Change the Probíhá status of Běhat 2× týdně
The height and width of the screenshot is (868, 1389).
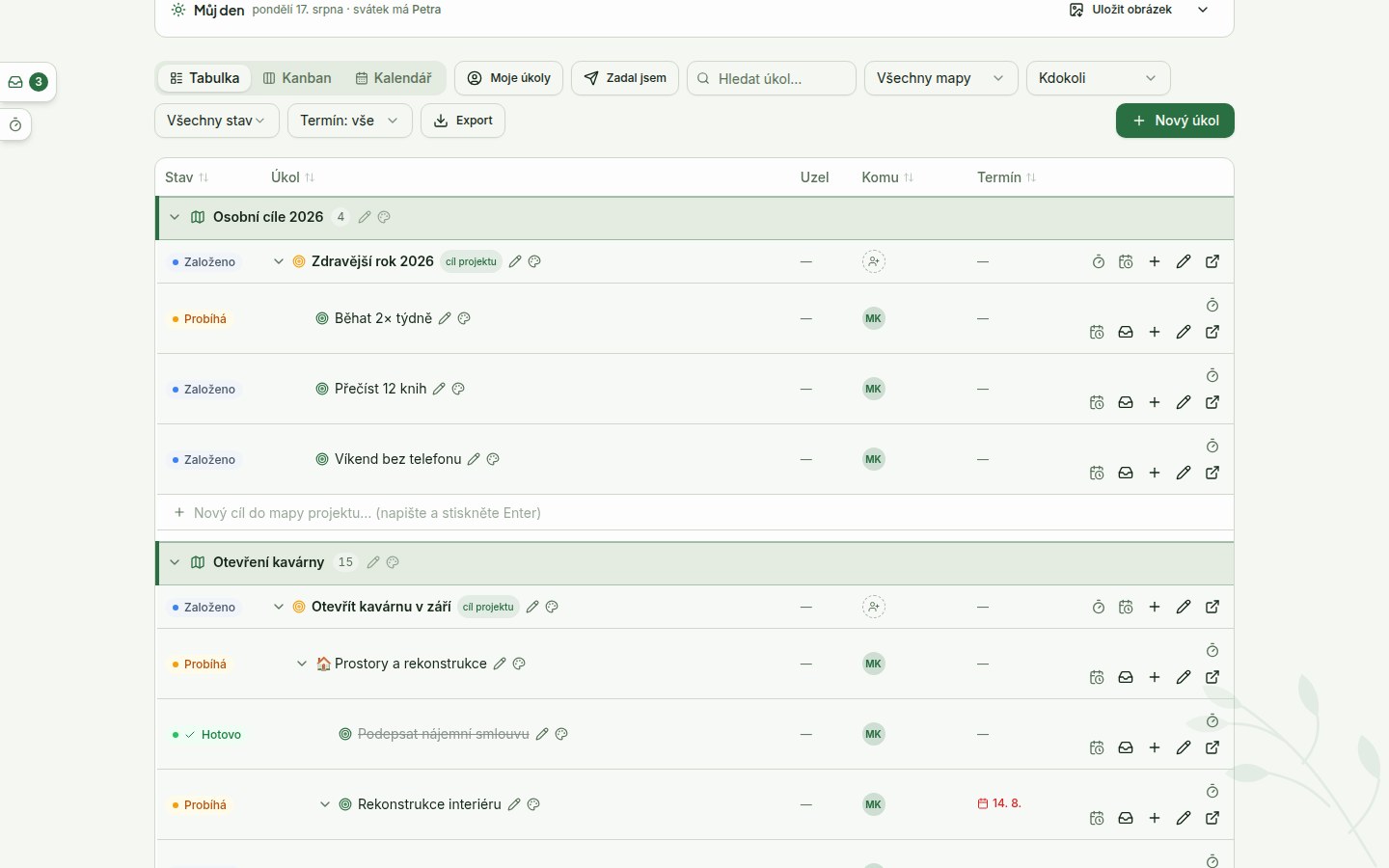click(200, 319)
